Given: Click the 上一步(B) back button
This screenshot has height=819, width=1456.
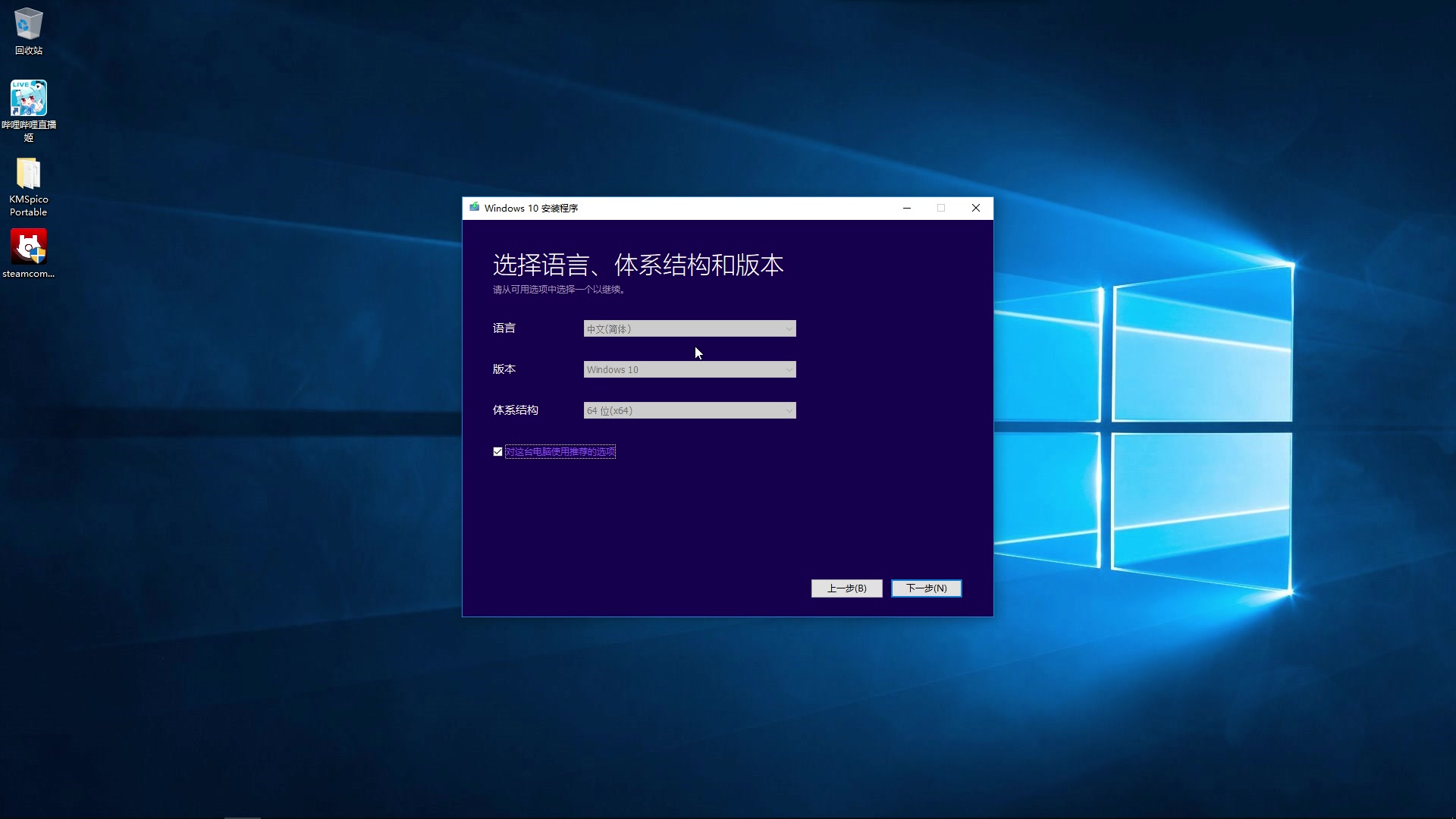Looking at the screenshot, I should point(846,588).
